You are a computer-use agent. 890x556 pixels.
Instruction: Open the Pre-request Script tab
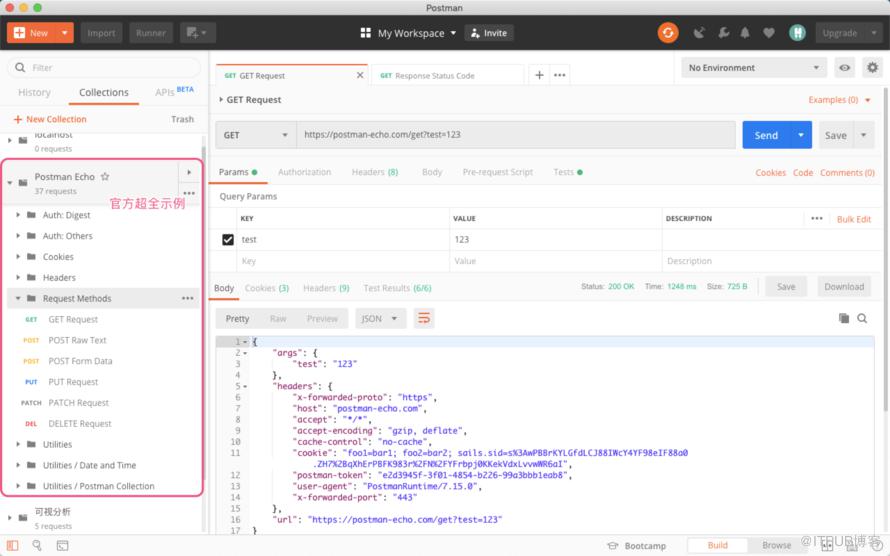point(497,172)
